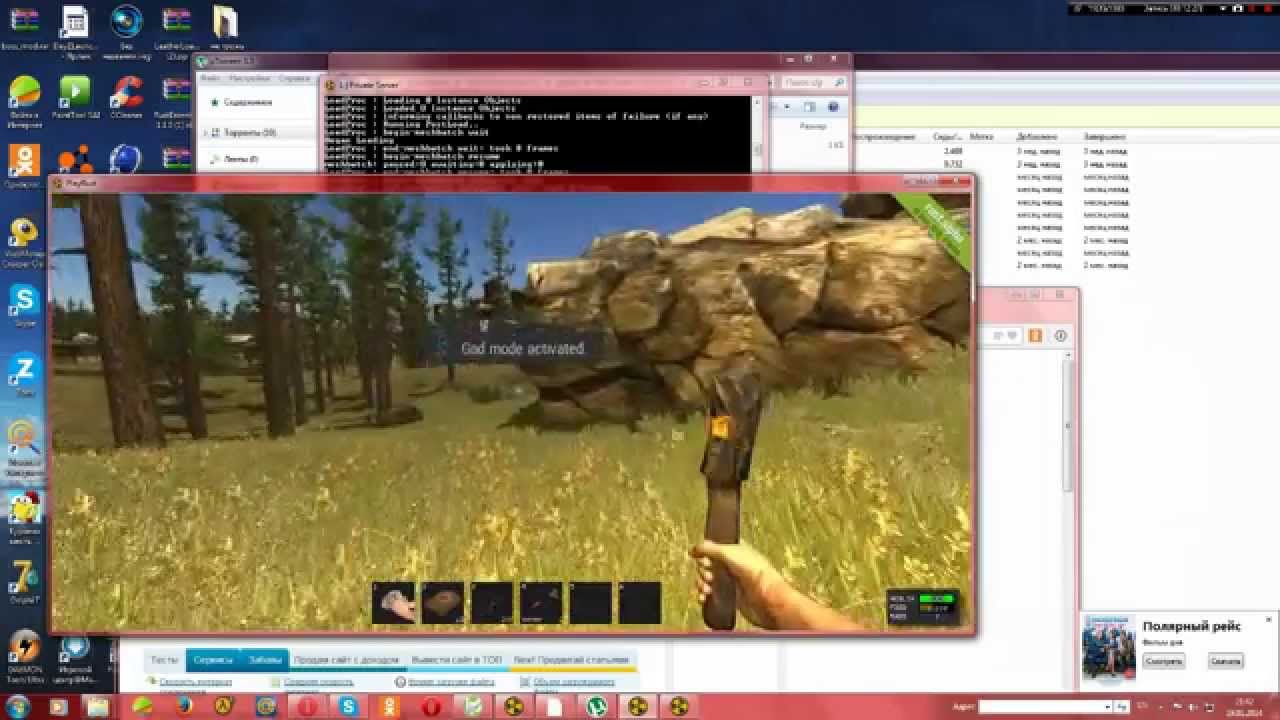This screenshot has width=1280, height=720.
Task: Switch to the Тесты tab on the webpage
Action: [164, 660]
